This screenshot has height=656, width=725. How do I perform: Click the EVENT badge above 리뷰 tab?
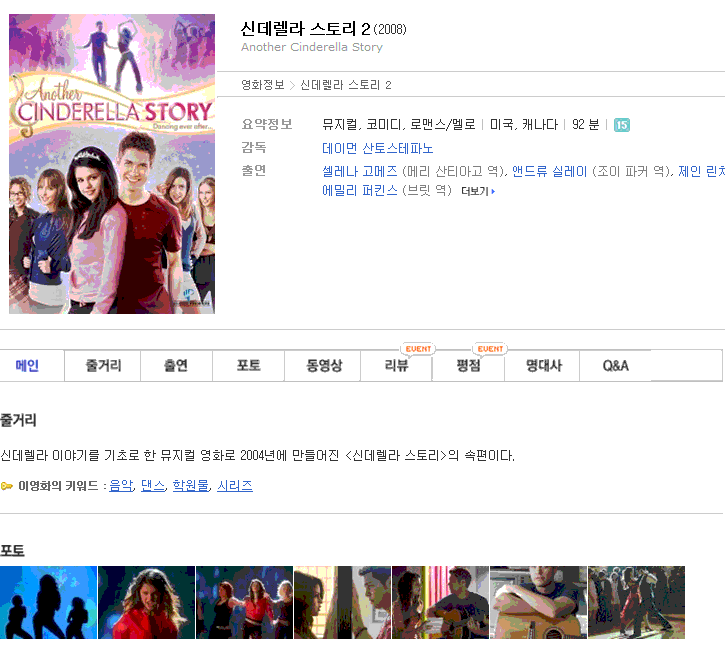[x=418, y=349]
